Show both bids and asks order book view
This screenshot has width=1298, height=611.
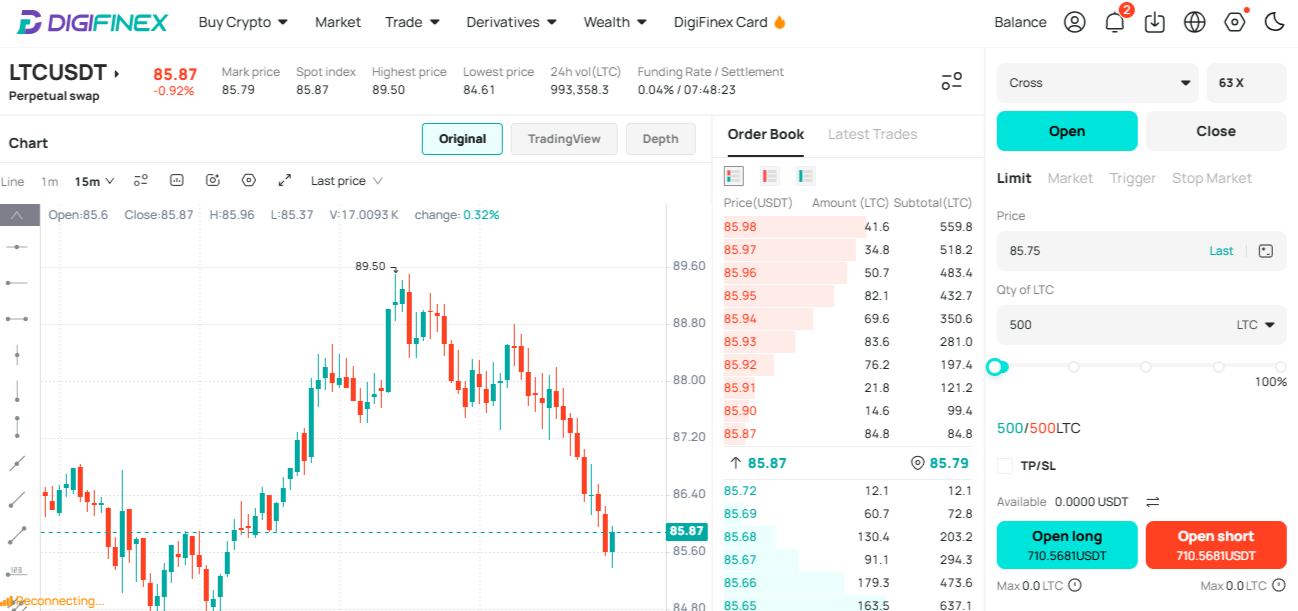click(734, 176)
